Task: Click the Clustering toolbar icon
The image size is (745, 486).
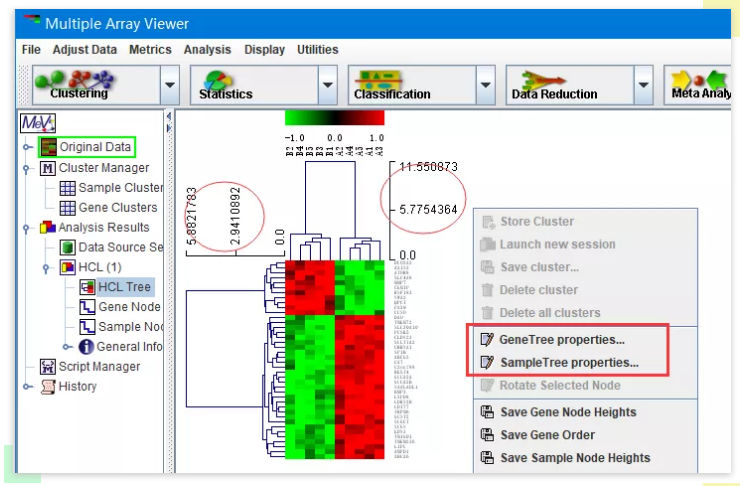Action: pos(79,86)
